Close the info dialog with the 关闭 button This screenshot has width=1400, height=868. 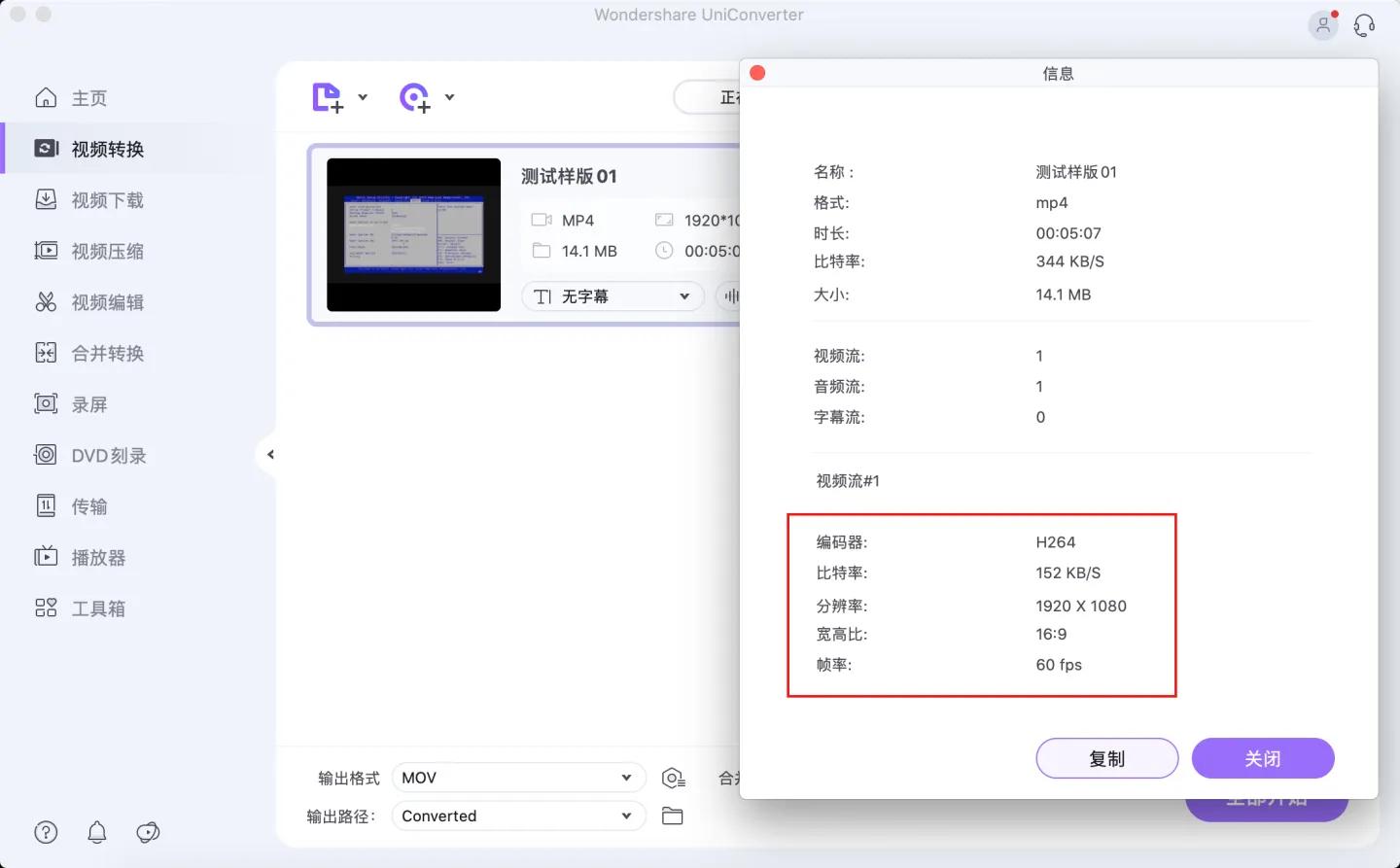[1263, 758]
